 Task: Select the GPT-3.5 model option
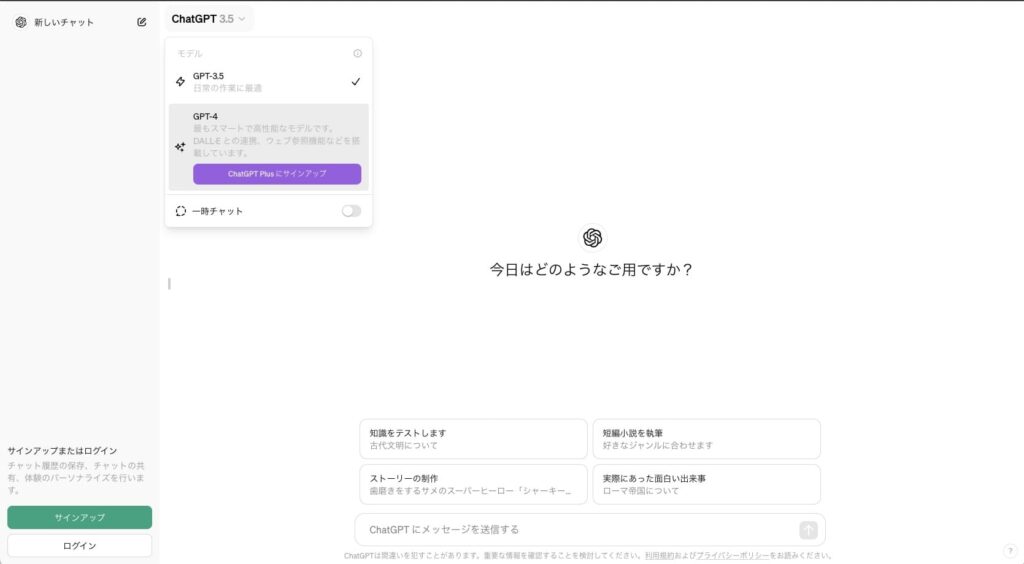pos(268,82)
